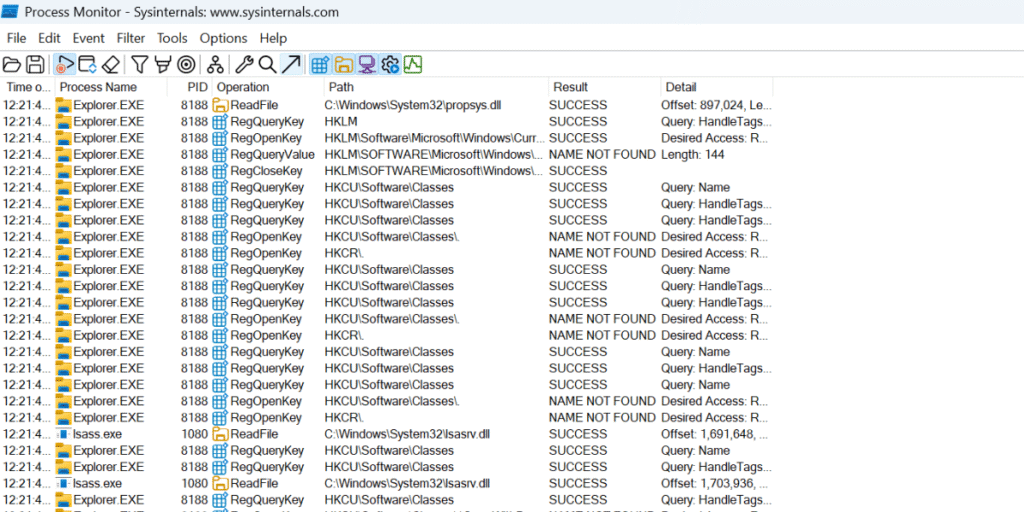Sort by the Operation column header
Image resolution: width=1024 pixels, height=512 pixels.
[268, 87]
